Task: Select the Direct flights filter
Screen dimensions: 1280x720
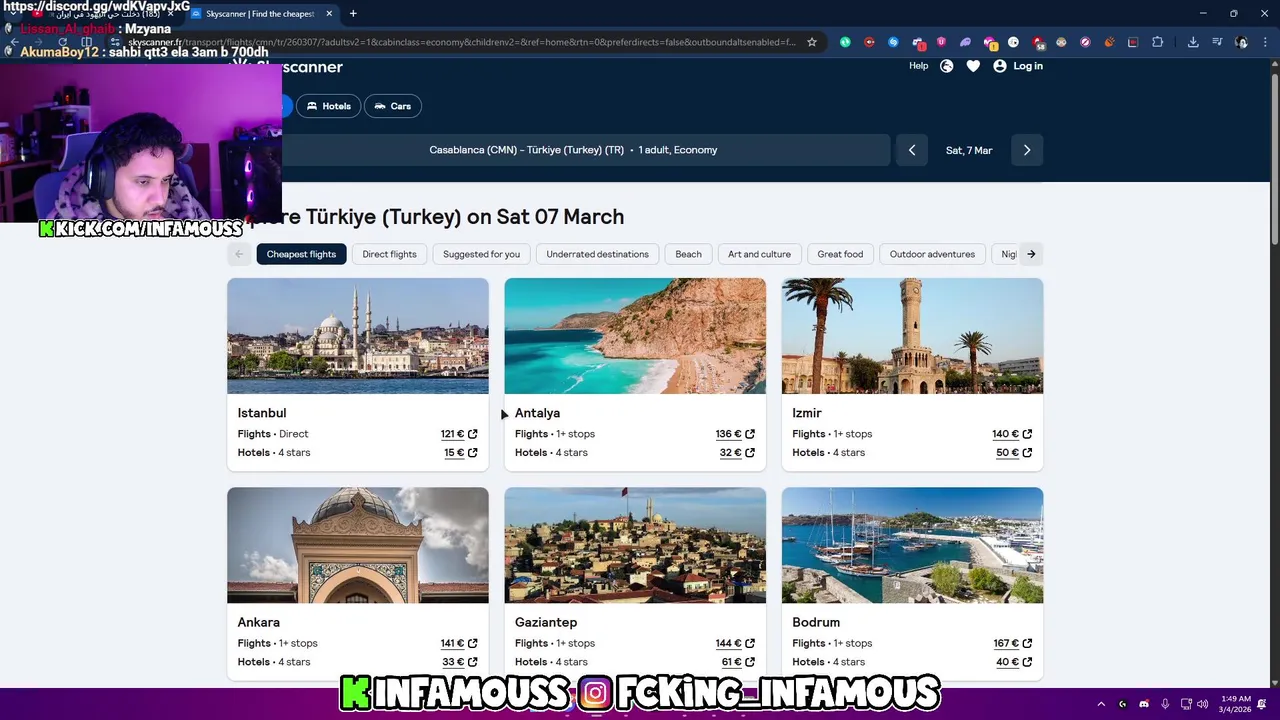Action: [x=389, y=254]
